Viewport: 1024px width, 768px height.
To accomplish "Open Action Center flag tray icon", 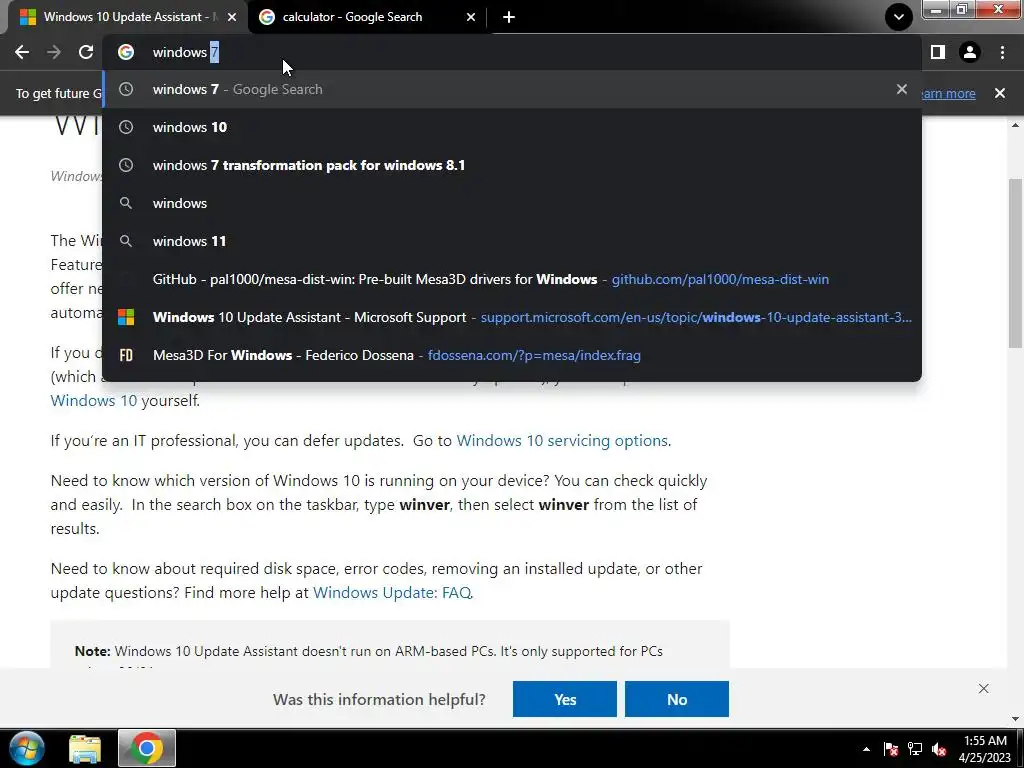I will point(891,749).
